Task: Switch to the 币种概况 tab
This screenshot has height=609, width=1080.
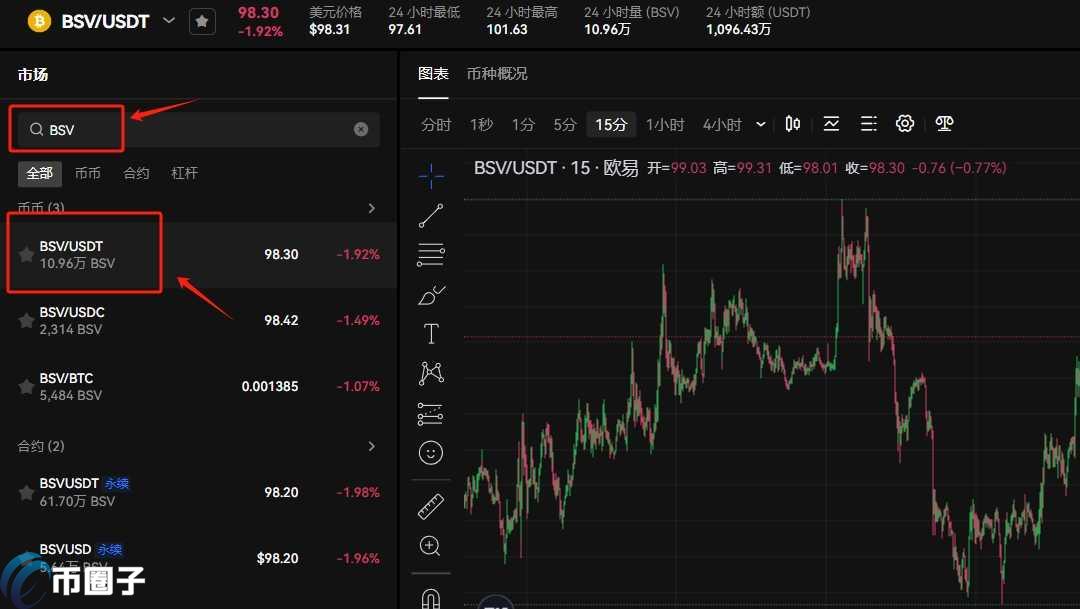Action: 497,74
